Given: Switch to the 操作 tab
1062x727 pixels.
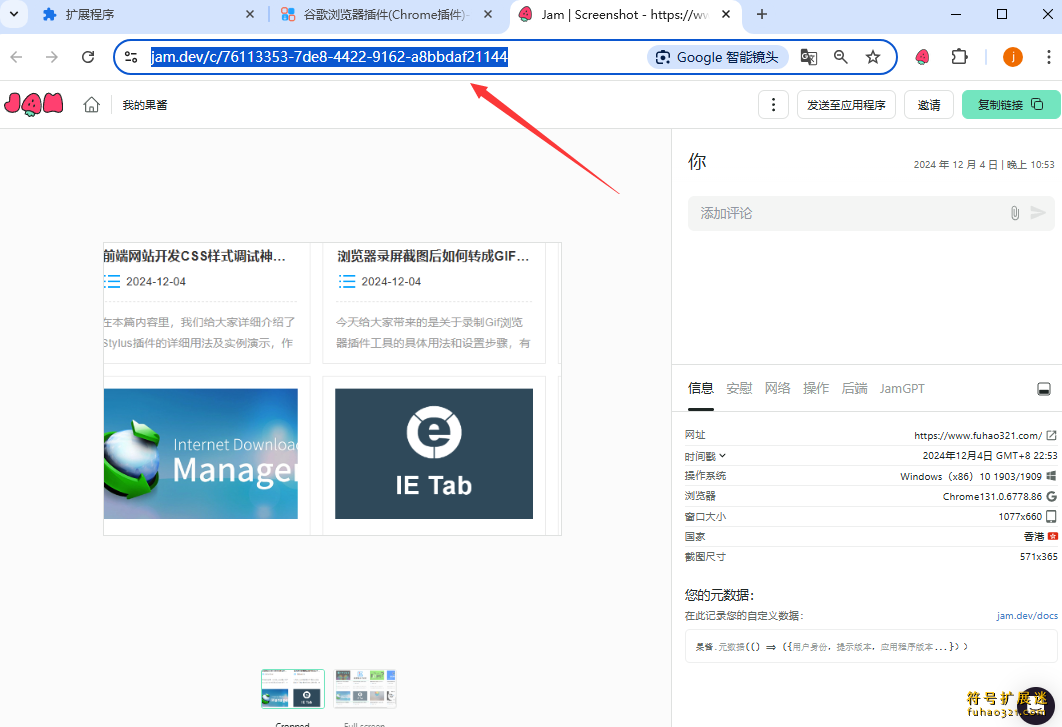Looking at the screenshot, I should (815, 388).
